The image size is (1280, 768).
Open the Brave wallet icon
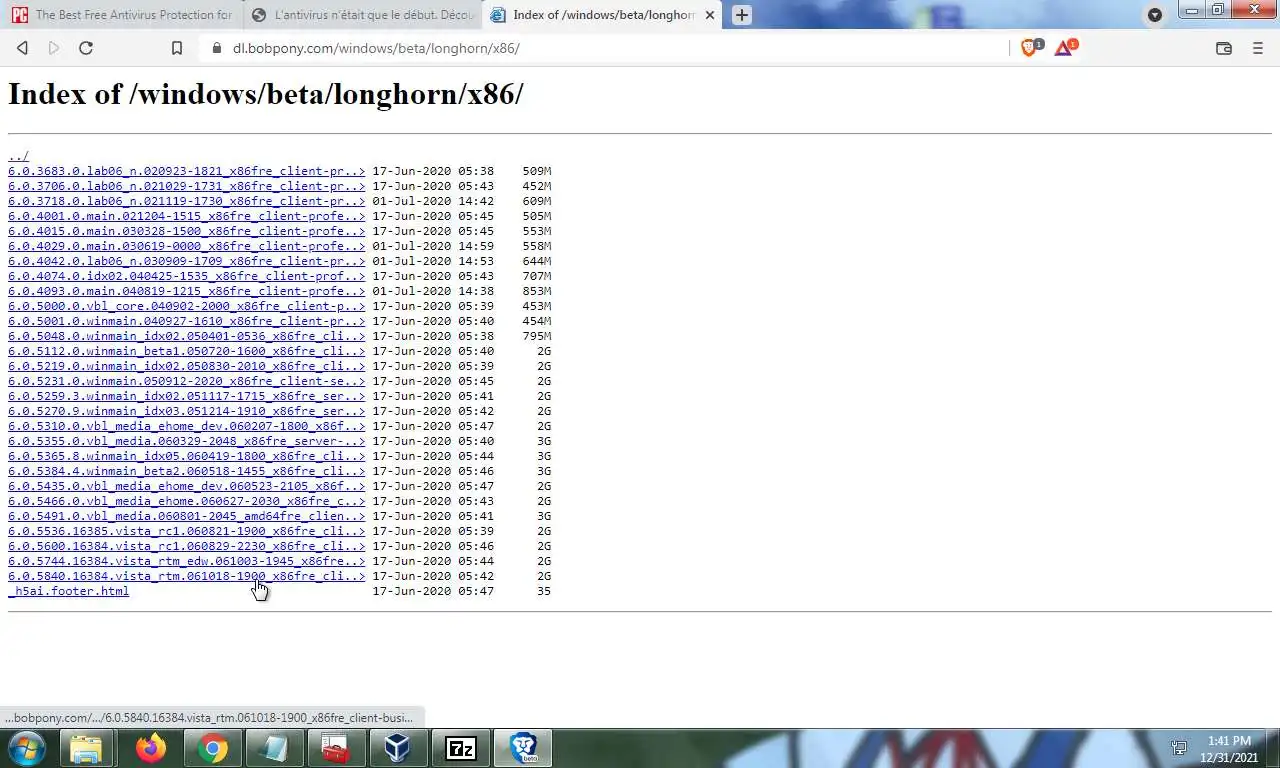tap(1223, 48)
